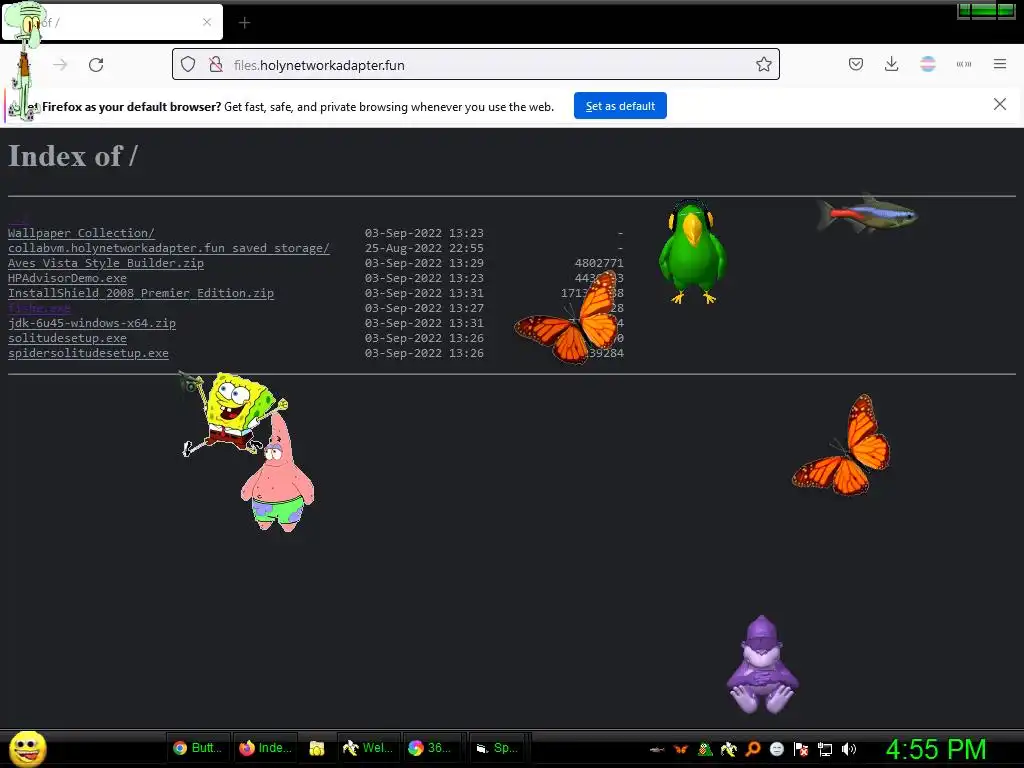Click the banana tray icon
1024x768 pixels.
point(729,749)
